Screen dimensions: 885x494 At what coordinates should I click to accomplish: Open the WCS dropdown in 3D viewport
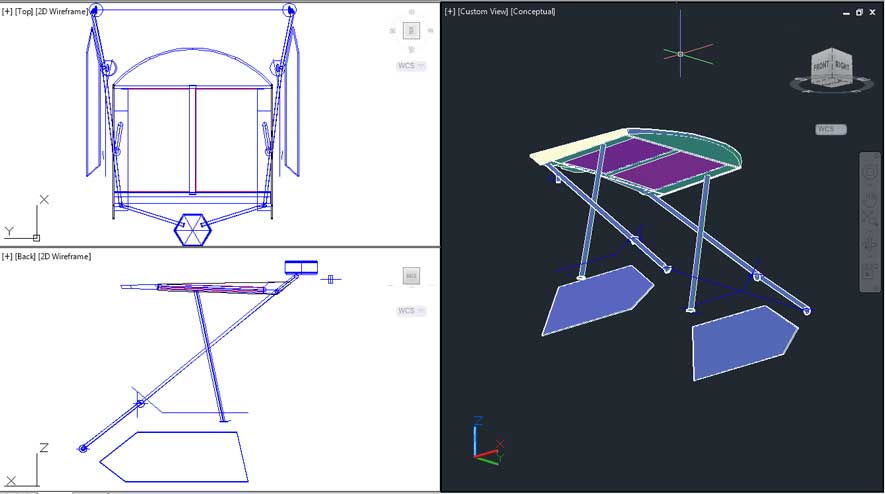coord(829,129)
